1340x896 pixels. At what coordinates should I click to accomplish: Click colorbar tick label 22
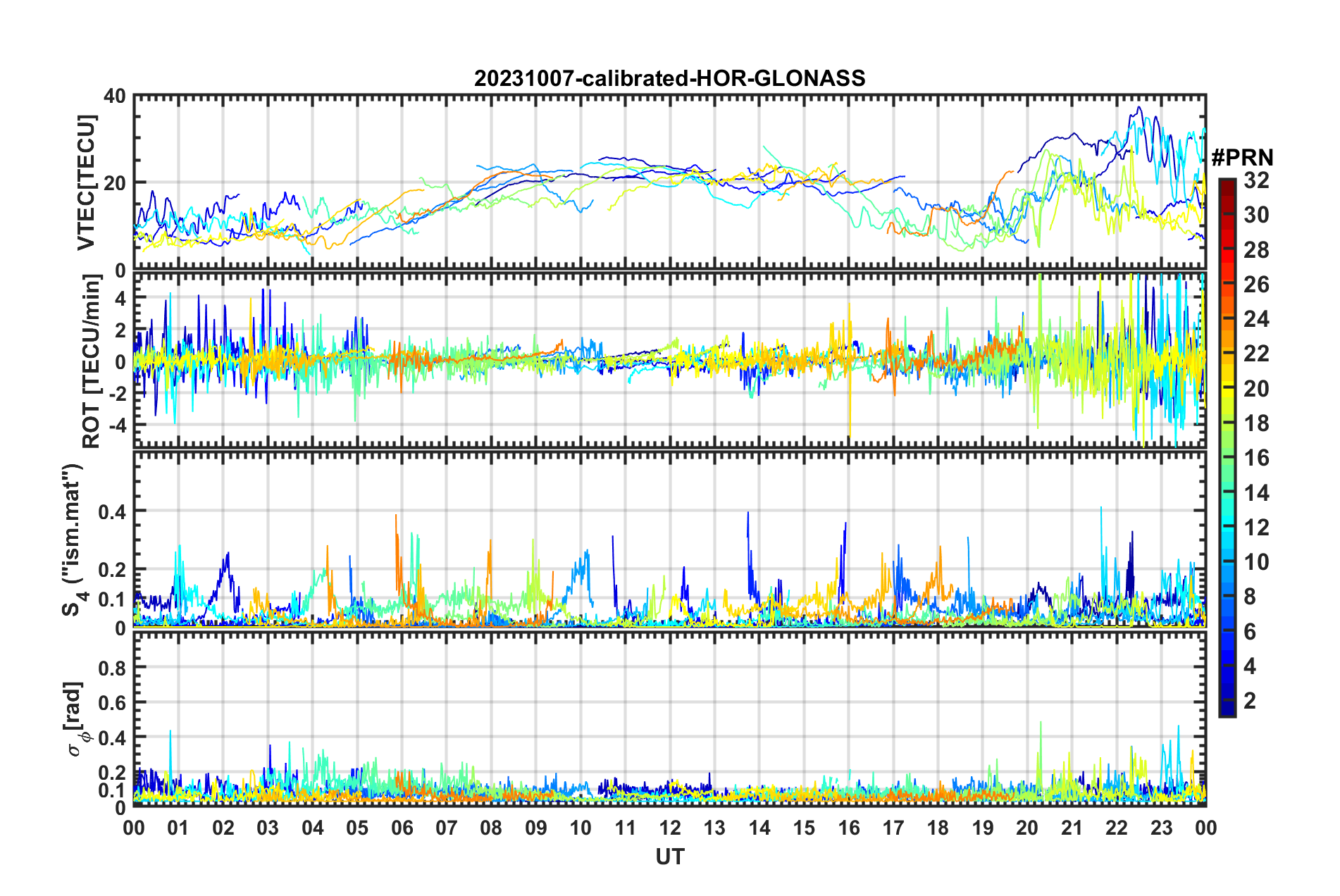coord(1257,354)
